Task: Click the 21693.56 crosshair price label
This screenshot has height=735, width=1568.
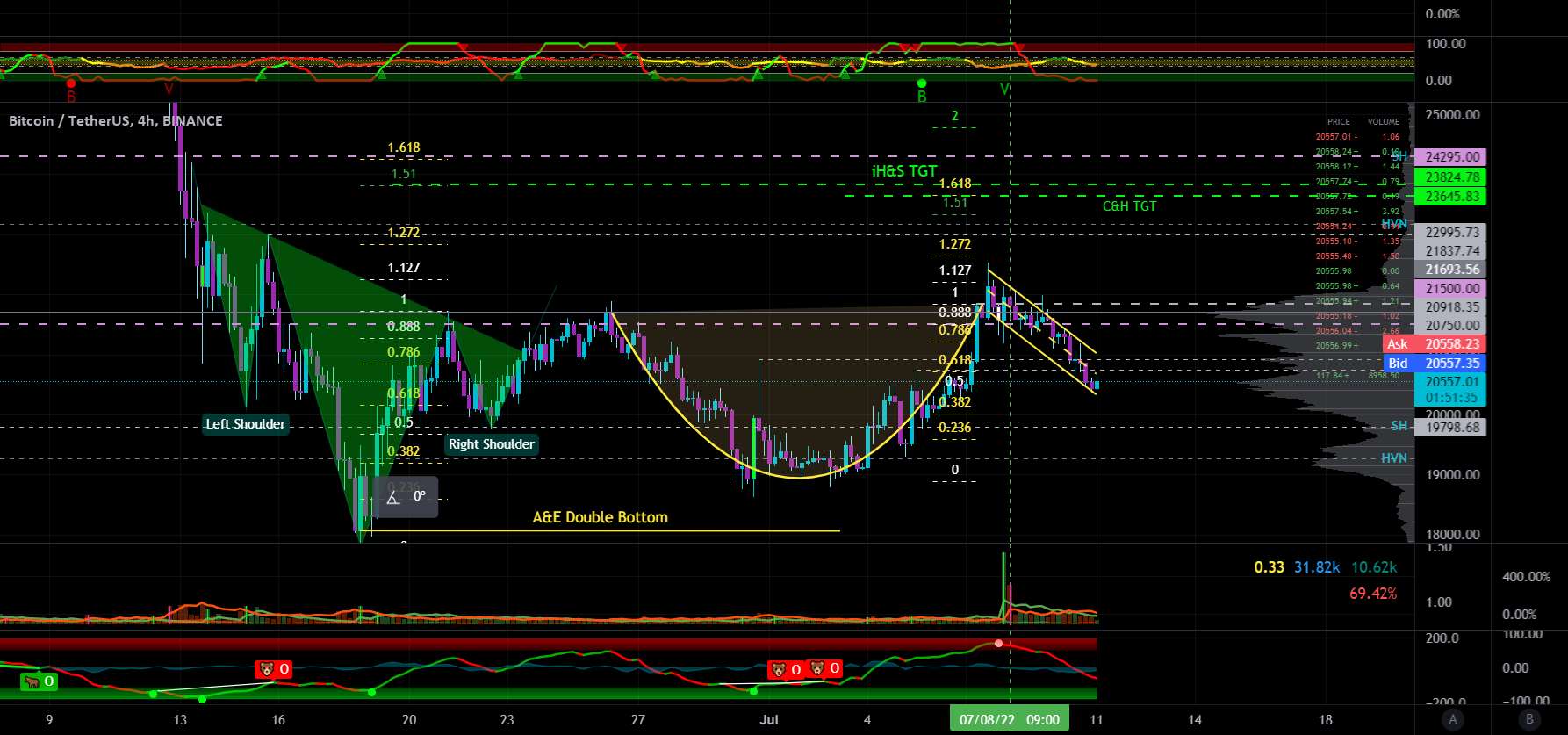Action: pos(1450,270)
